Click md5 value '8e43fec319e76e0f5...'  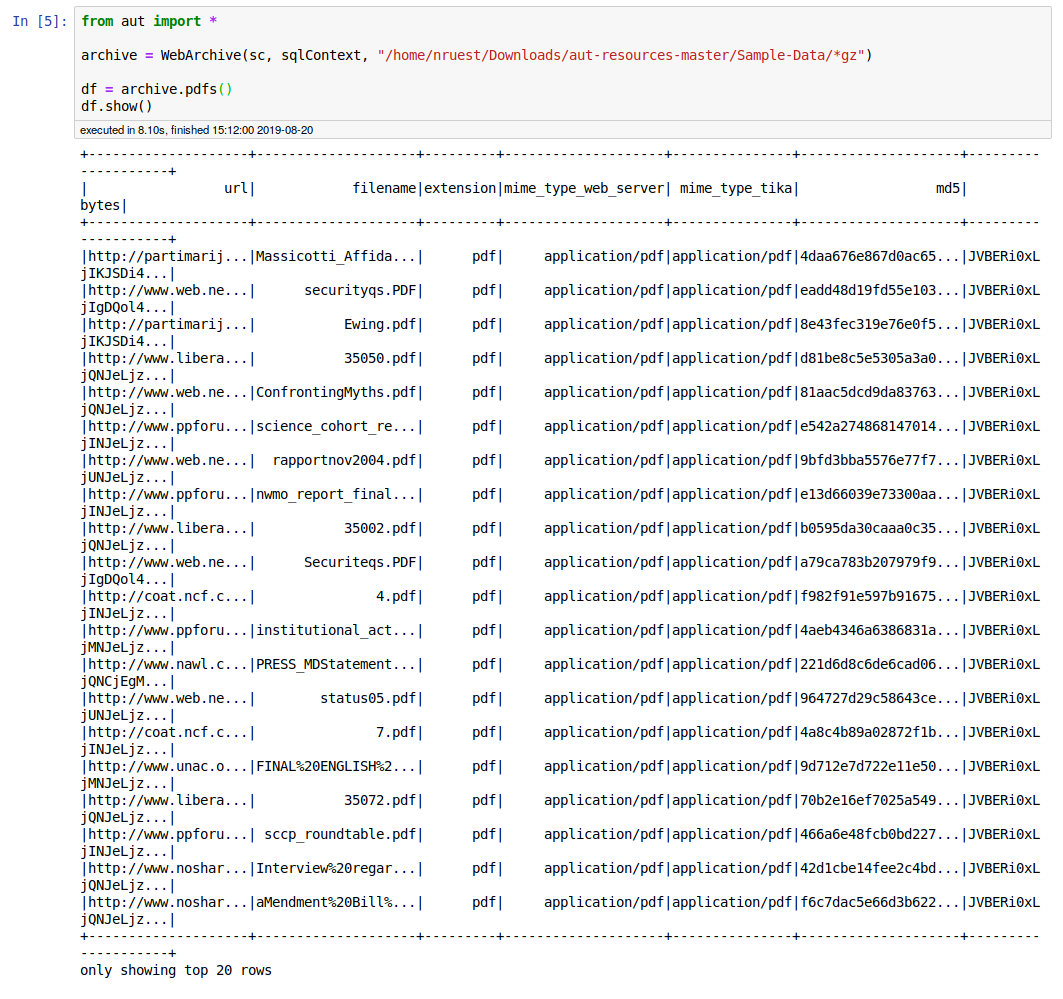(880, 324)
